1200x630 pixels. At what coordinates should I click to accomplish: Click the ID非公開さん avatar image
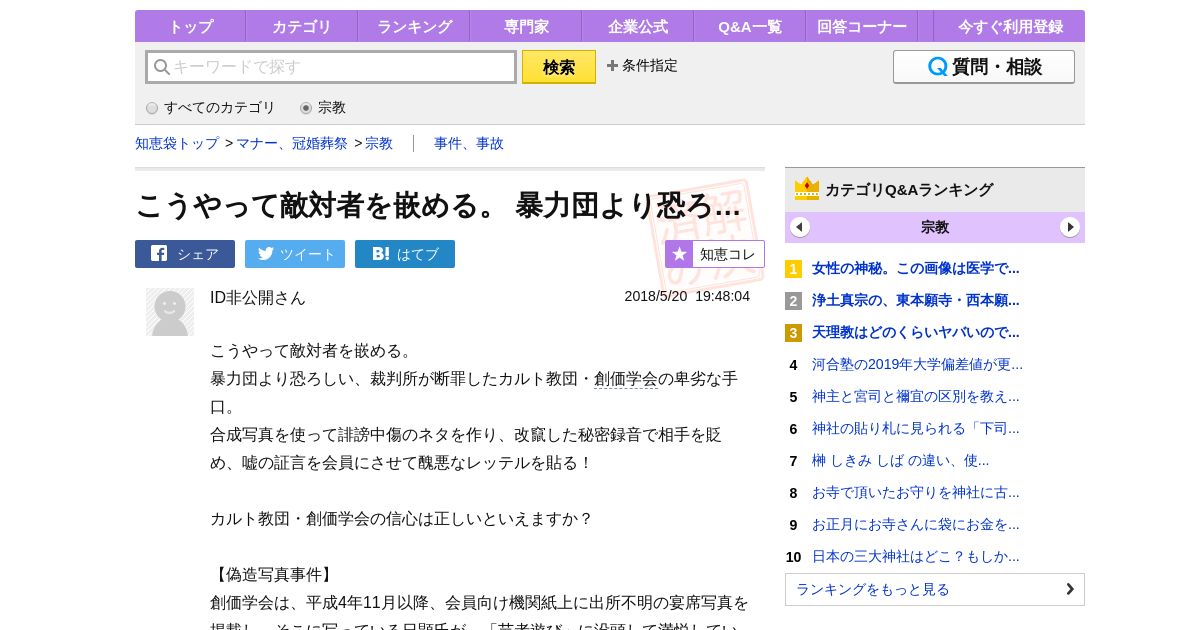[170, 312]
